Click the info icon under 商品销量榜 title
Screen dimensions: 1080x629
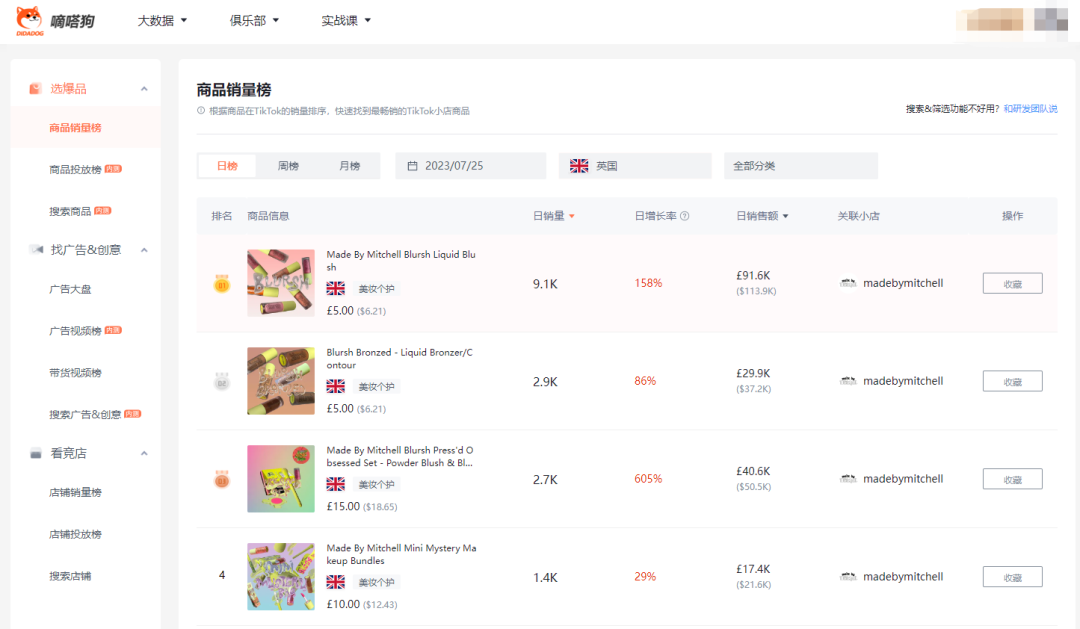tap(201, 111)
